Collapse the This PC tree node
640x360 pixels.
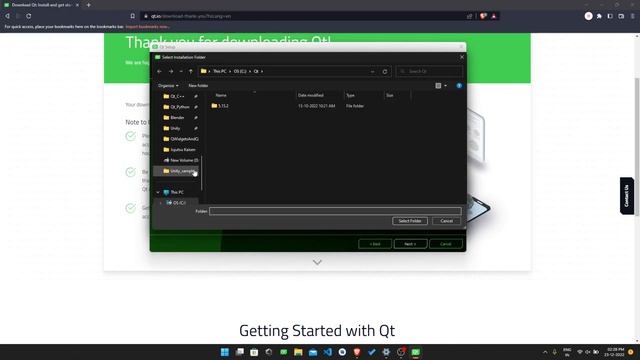click(x=158, y=192)
